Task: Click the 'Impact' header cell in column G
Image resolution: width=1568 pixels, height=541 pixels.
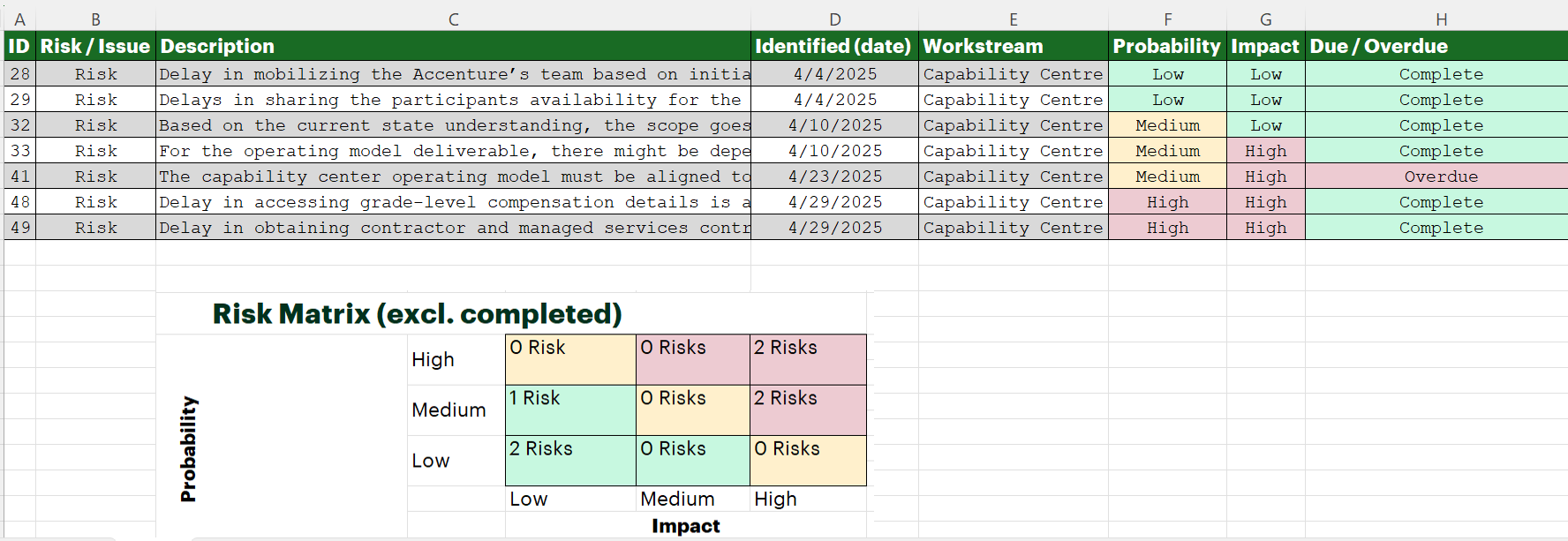Action: 1266,46
